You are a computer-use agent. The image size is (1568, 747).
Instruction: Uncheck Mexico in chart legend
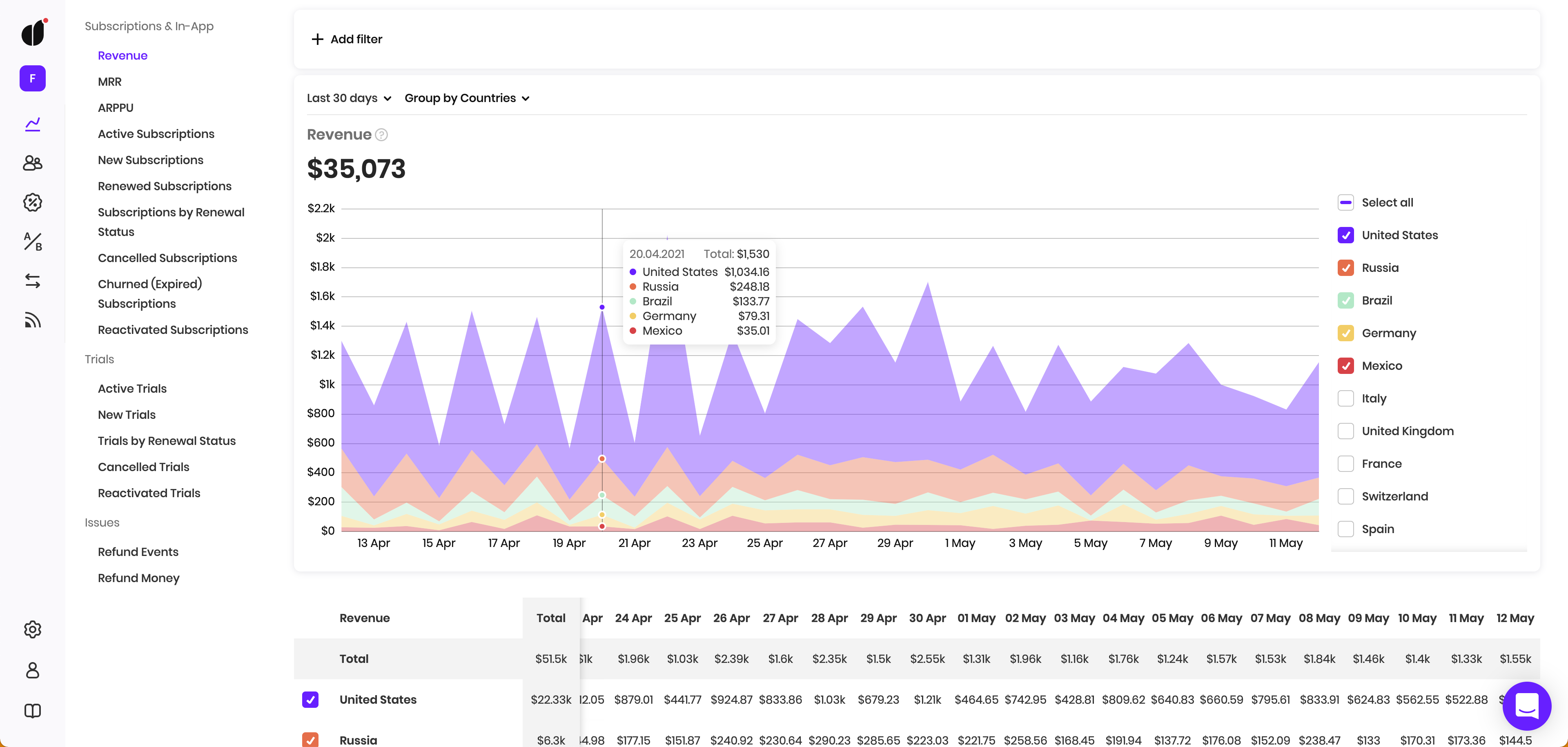click(1346, 366)
